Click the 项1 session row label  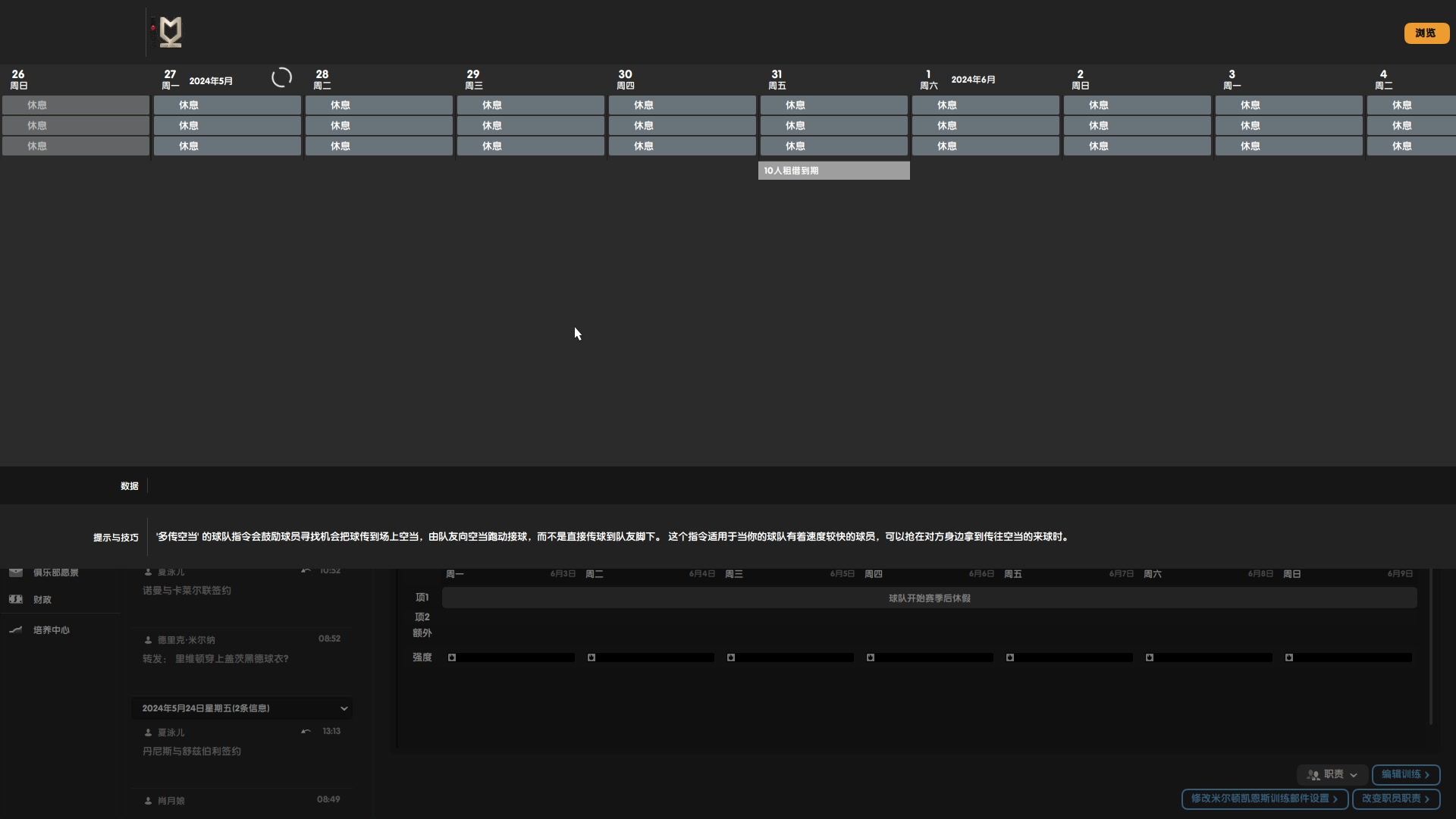(x=422, y=598)
